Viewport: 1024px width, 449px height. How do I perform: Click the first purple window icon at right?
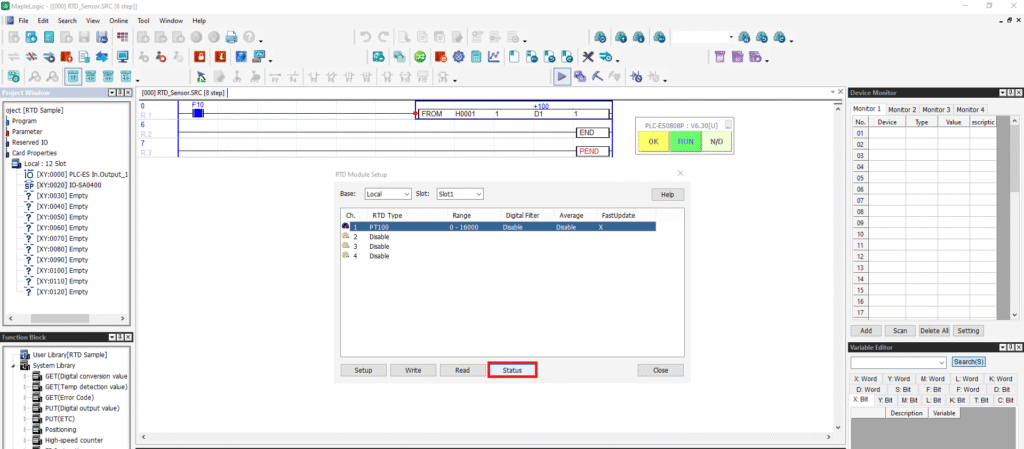pos(720,57)
